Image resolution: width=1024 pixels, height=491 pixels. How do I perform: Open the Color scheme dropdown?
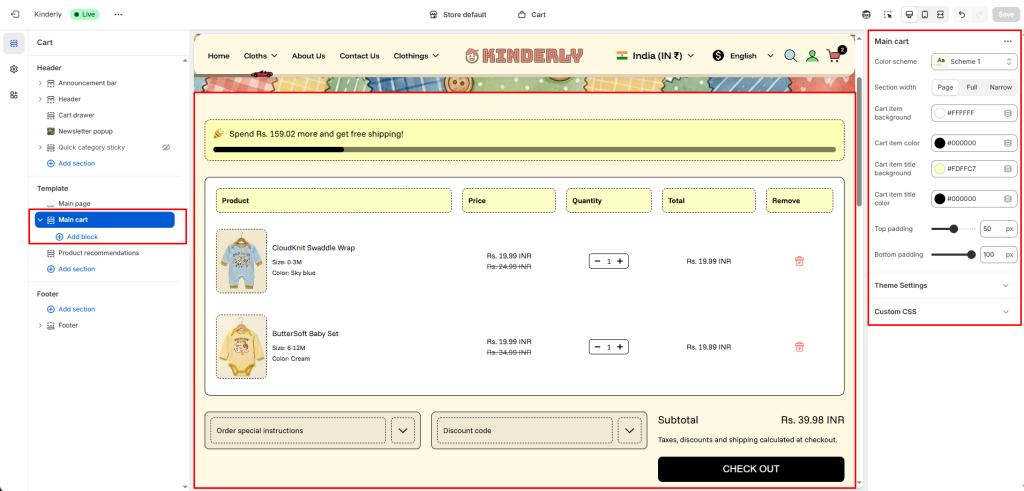click(x=974, y=62)
